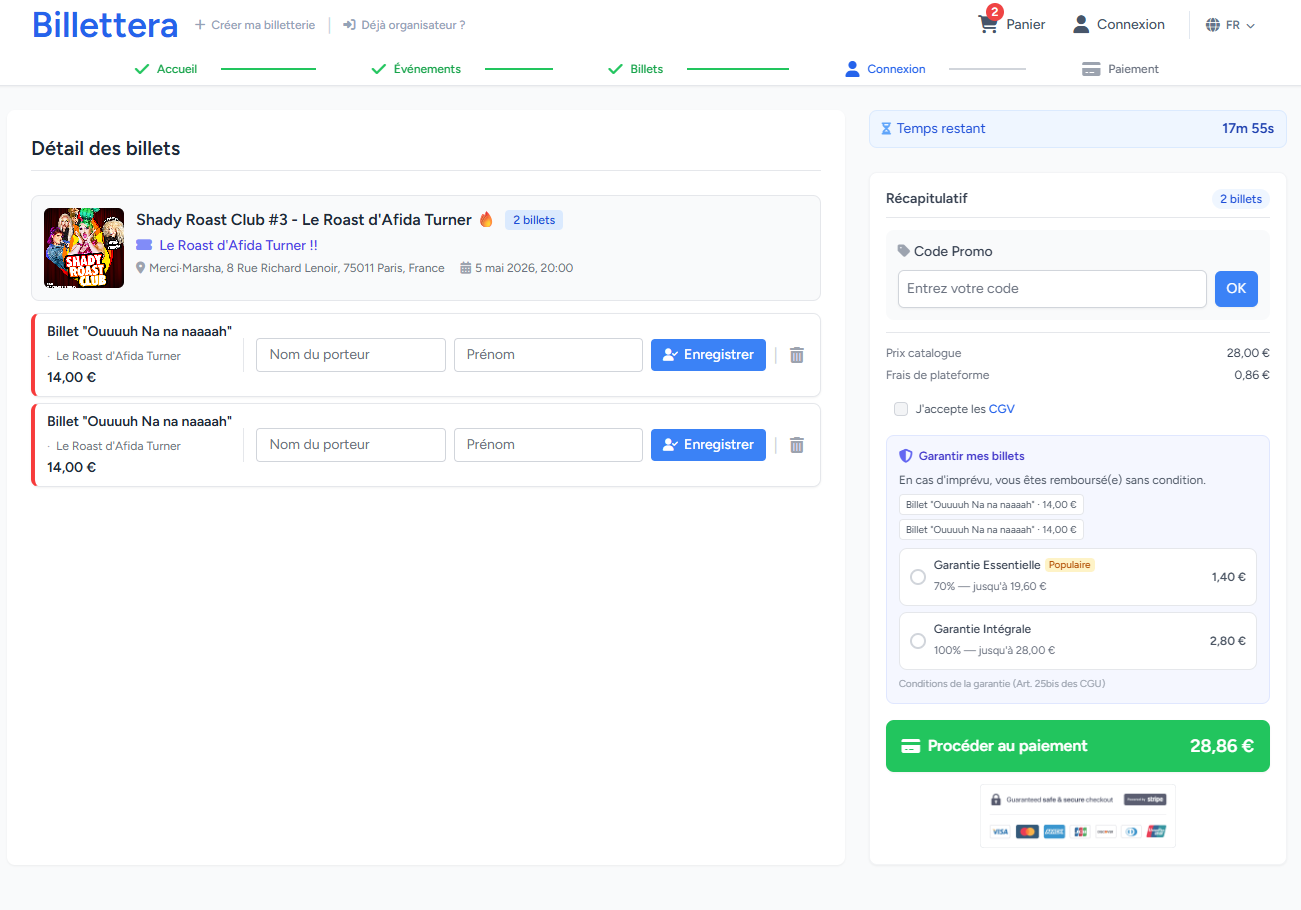This screenshot has width=1301, height=910.
Task: Click the trash icon on the second ticket
Action: 796,445
